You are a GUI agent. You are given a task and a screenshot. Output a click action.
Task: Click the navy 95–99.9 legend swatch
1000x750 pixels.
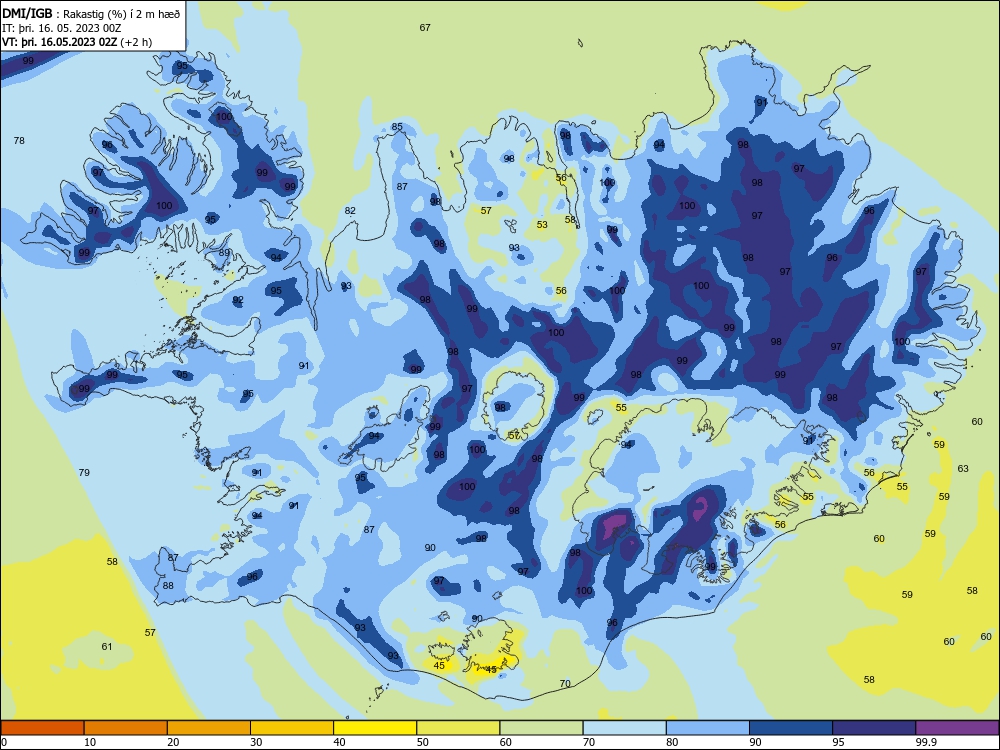point(874,728)
